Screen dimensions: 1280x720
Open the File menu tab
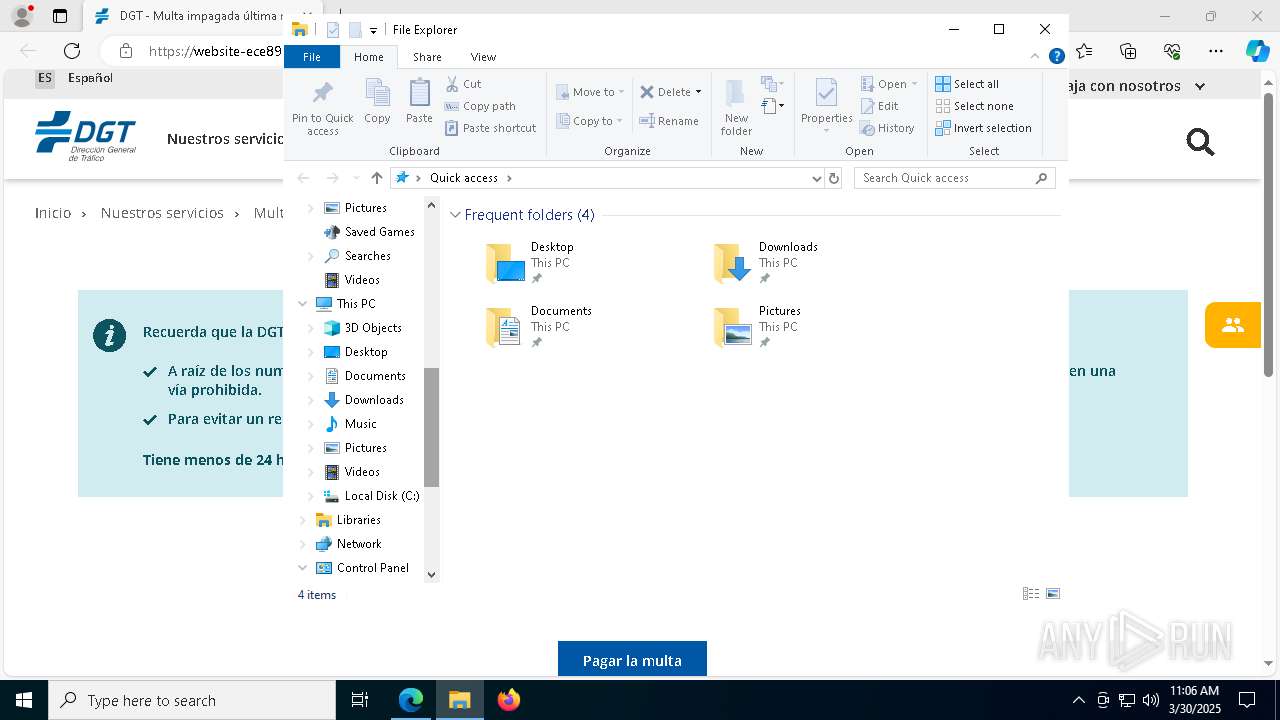[x=312, y=57]
